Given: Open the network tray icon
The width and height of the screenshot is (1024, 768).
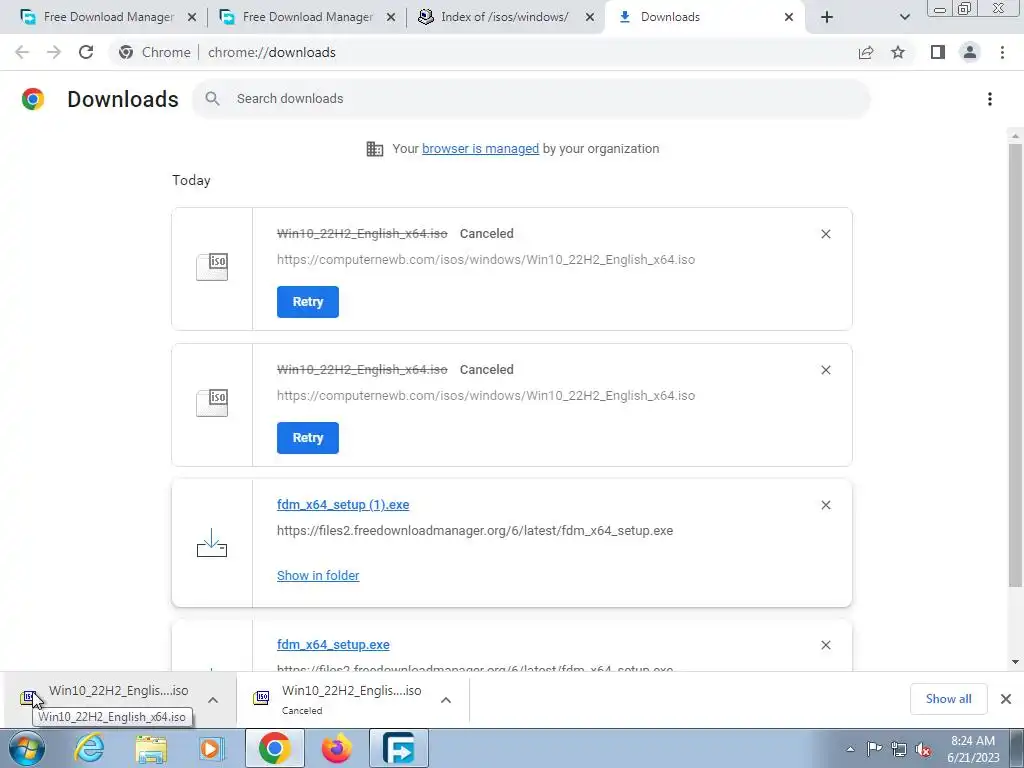Looking at the screenshot, I should 899,749.
